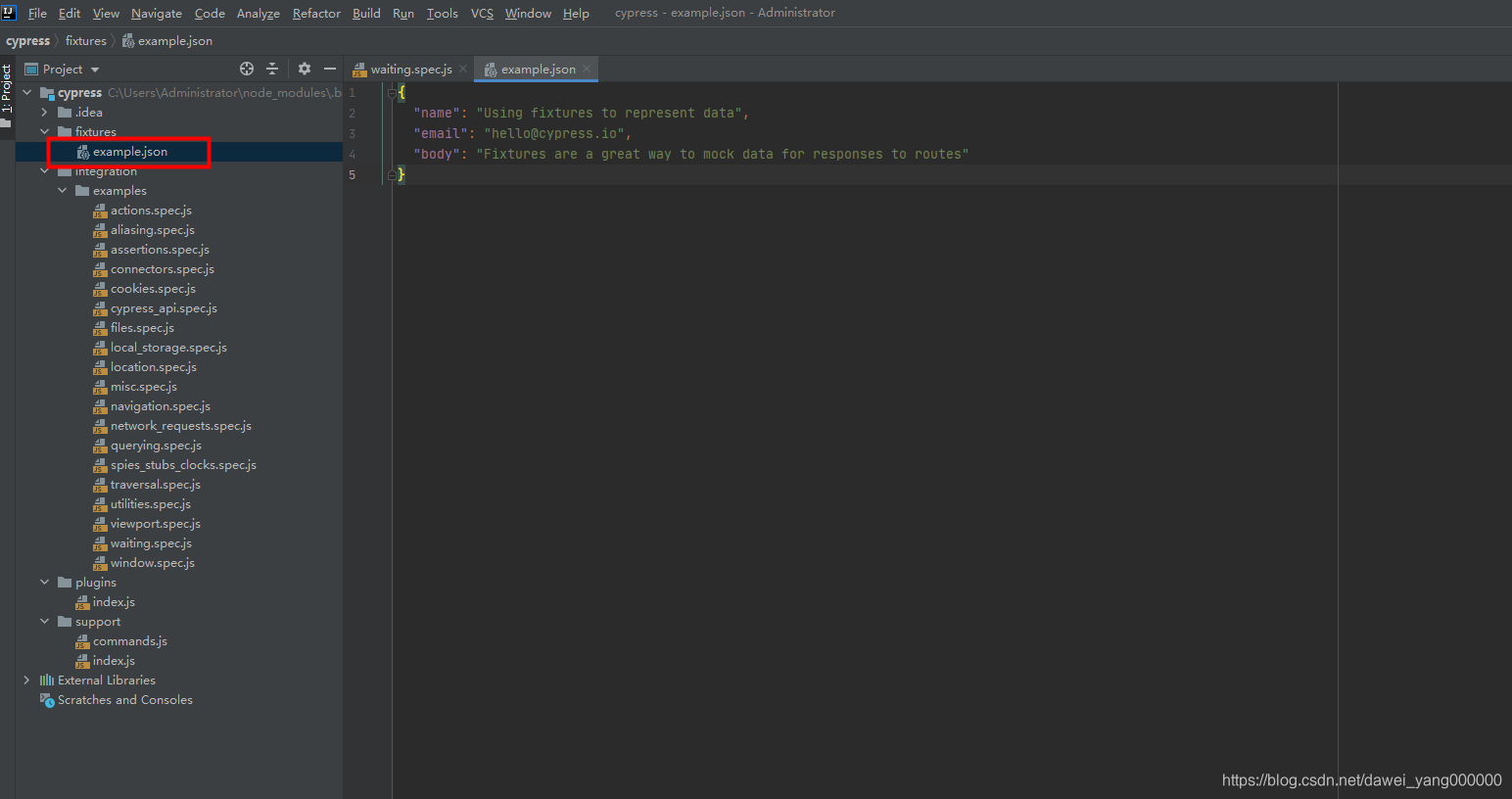Click the examples folder icon
This screenshot has height=799, width=1512.
(x=82, y=191)
